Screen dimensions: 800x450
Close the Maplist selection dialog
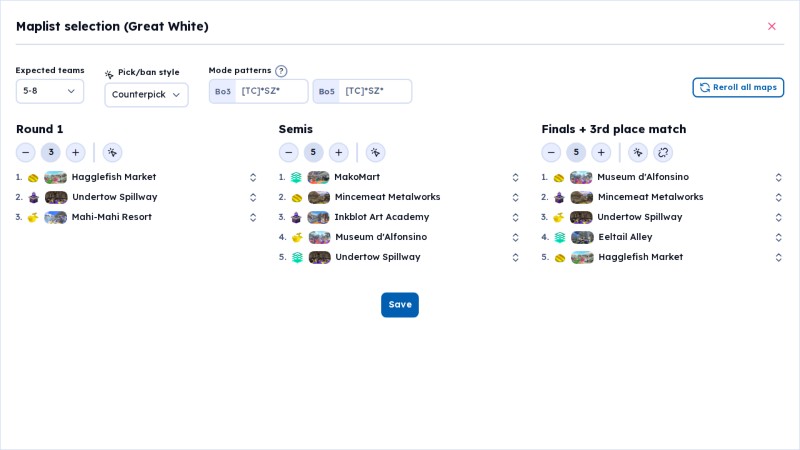click(x=771, y=27)
